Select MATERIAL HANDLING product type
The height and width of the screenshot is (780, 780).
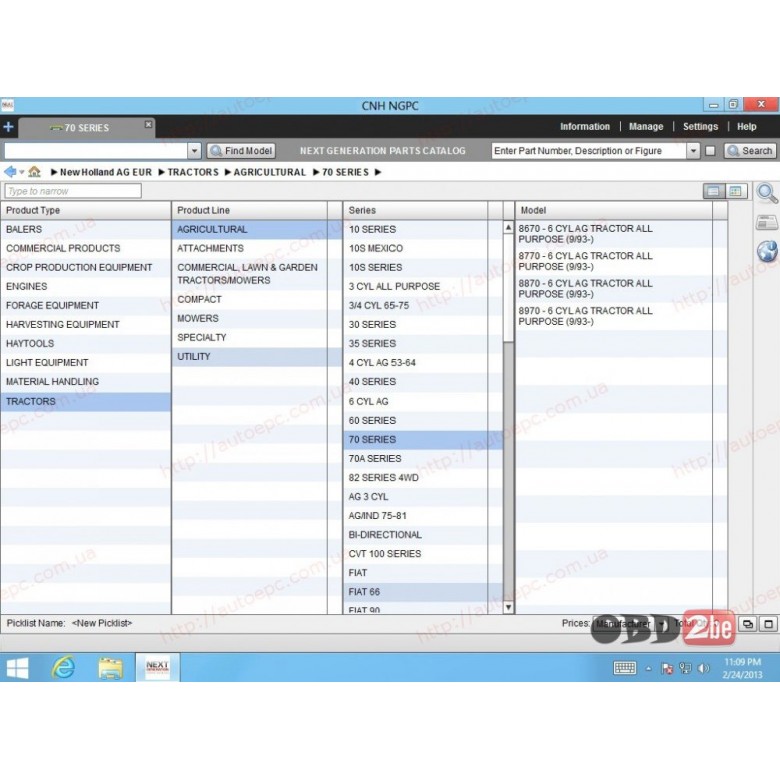(86, 382)
